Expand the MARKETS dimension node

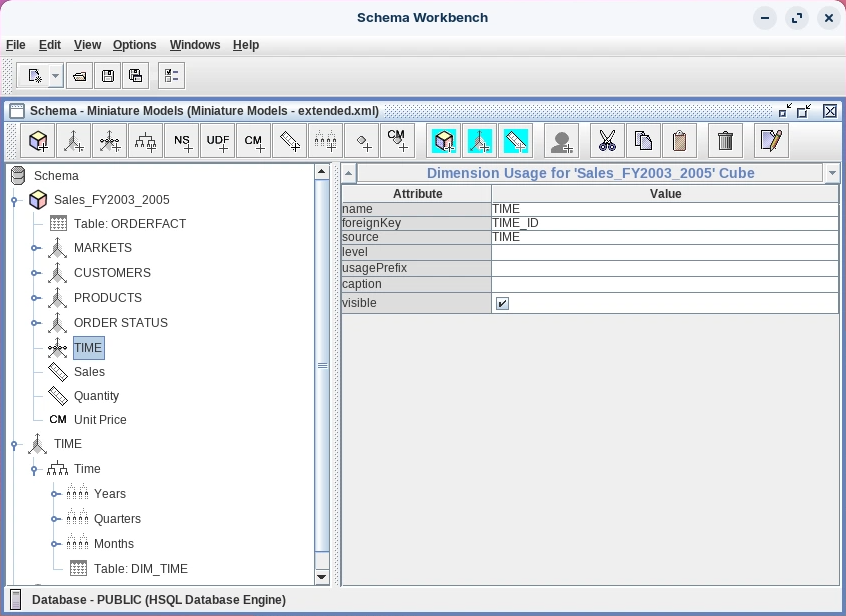pyautogui.click(x=35, y=248)
